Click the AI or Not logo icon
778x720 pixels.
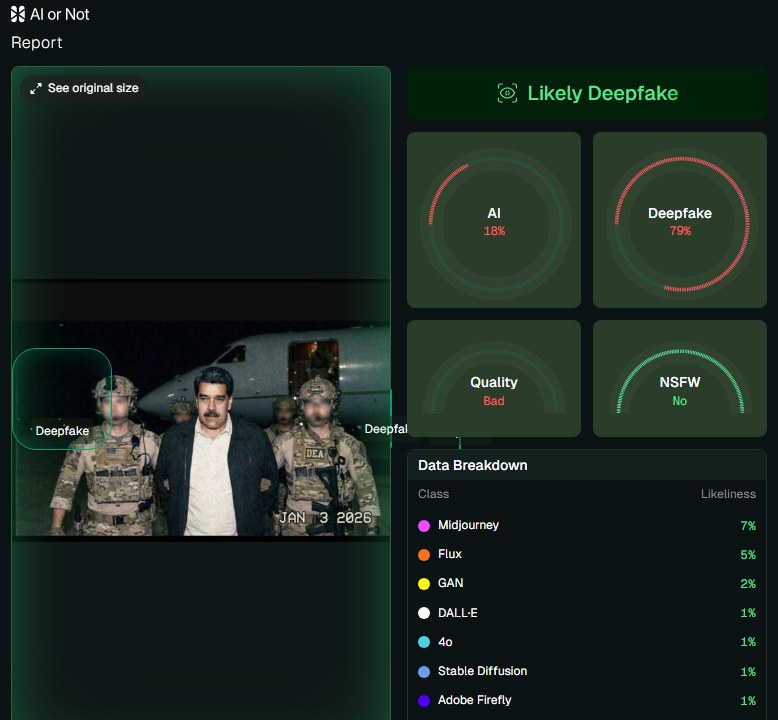18,14
